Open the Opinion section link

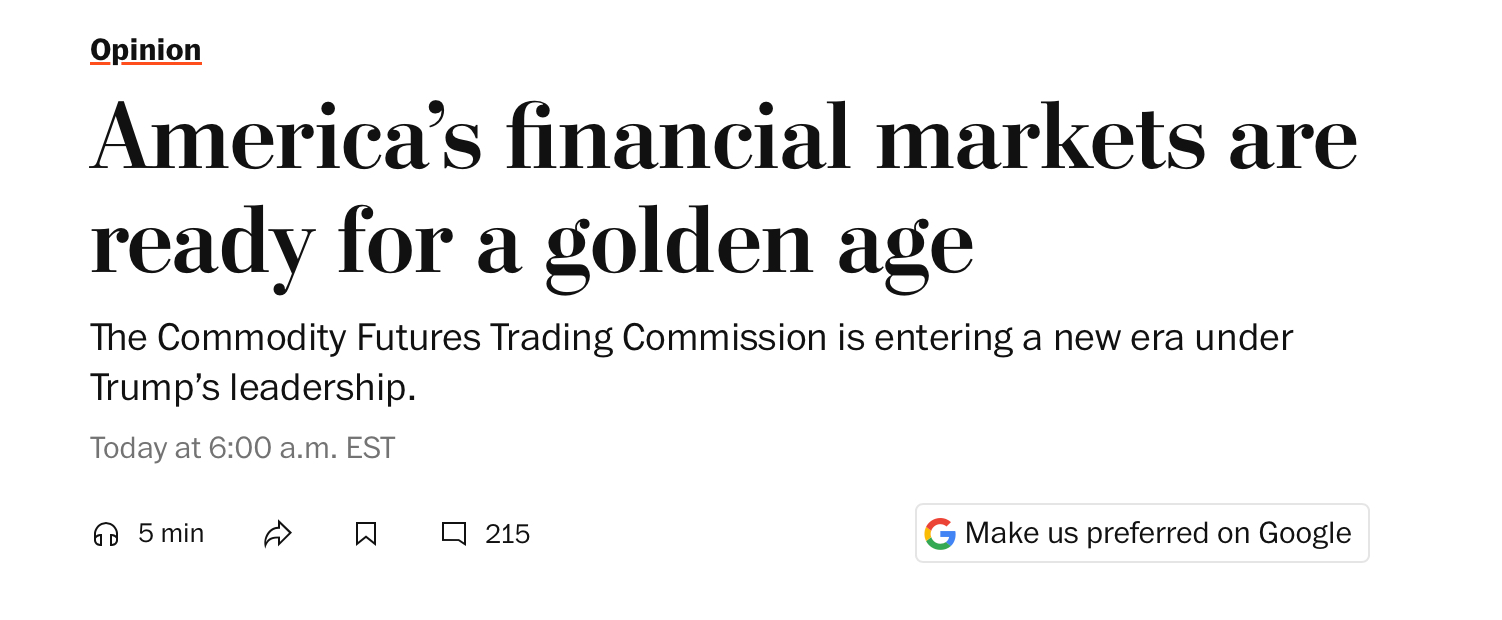(146, 49)
